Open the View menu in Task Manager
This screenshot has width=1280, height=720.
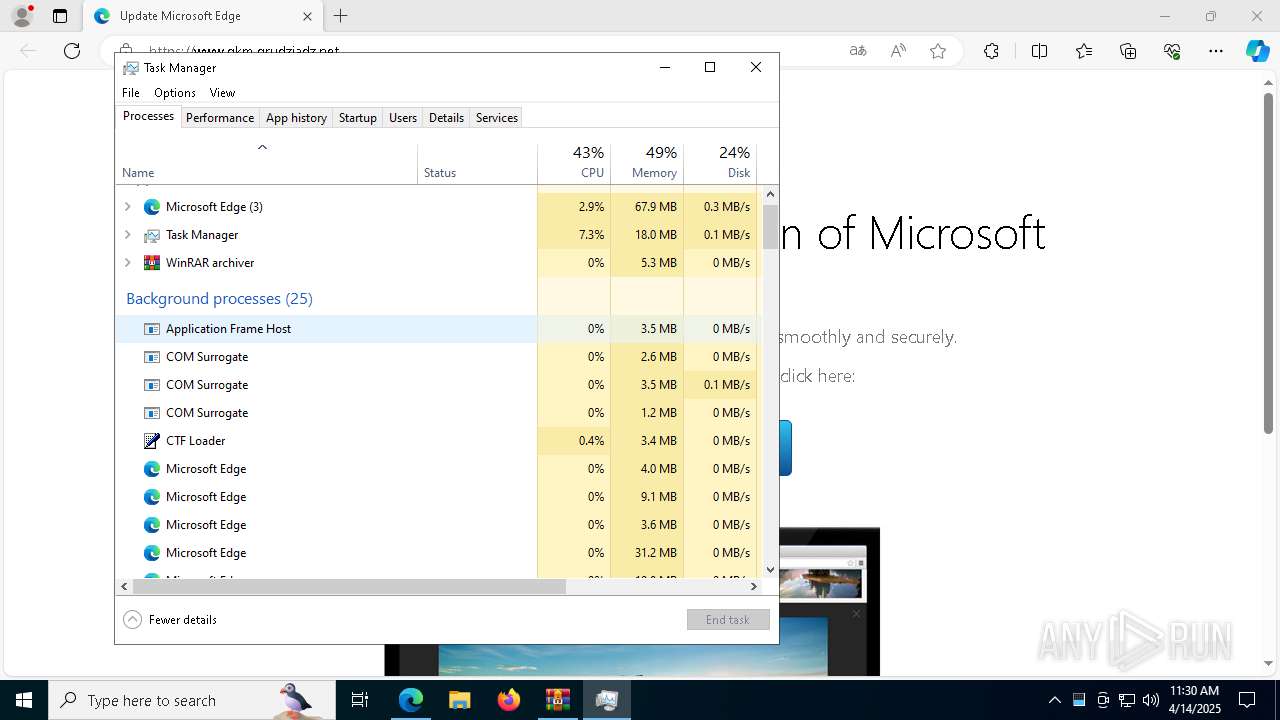222,93
